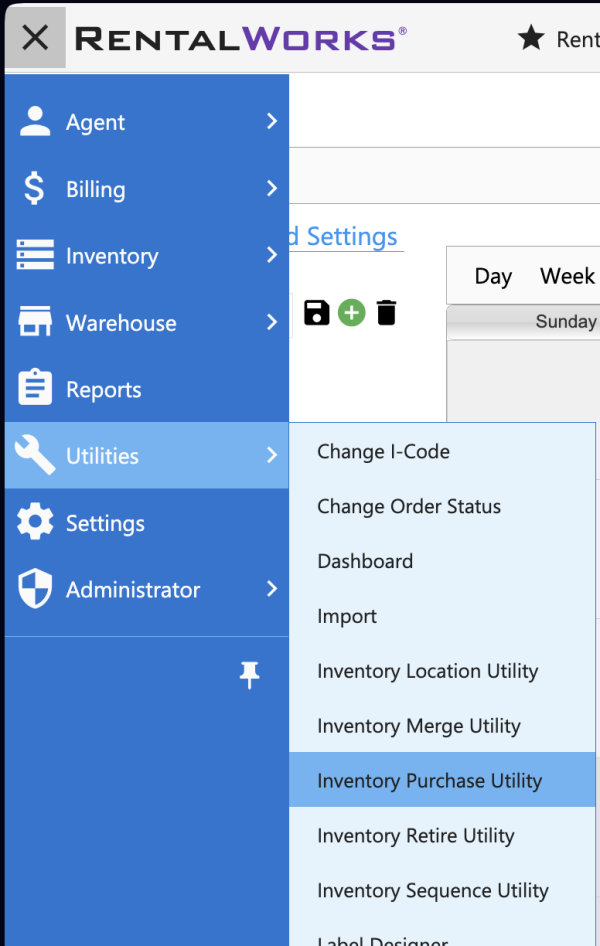This screenshot has width=600, height=946.
Task: Click the Warehouse storefront icon
Action: (x=35, y=323)
